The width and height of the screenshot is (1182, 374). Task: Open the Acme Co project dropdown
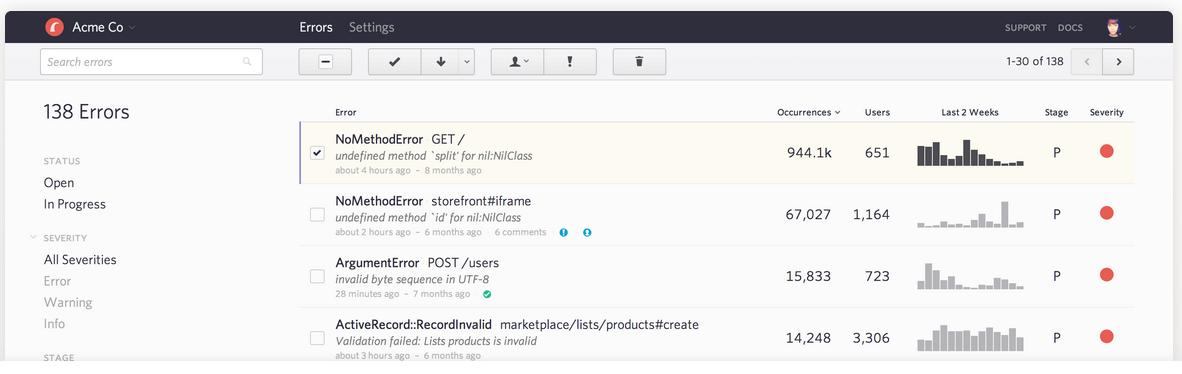point(103,28)
